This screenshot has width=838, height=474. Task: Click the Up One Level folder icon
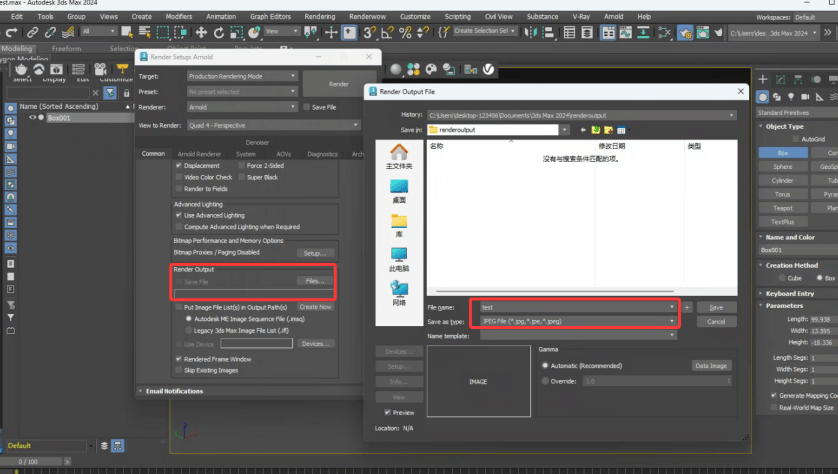[595, 130]
